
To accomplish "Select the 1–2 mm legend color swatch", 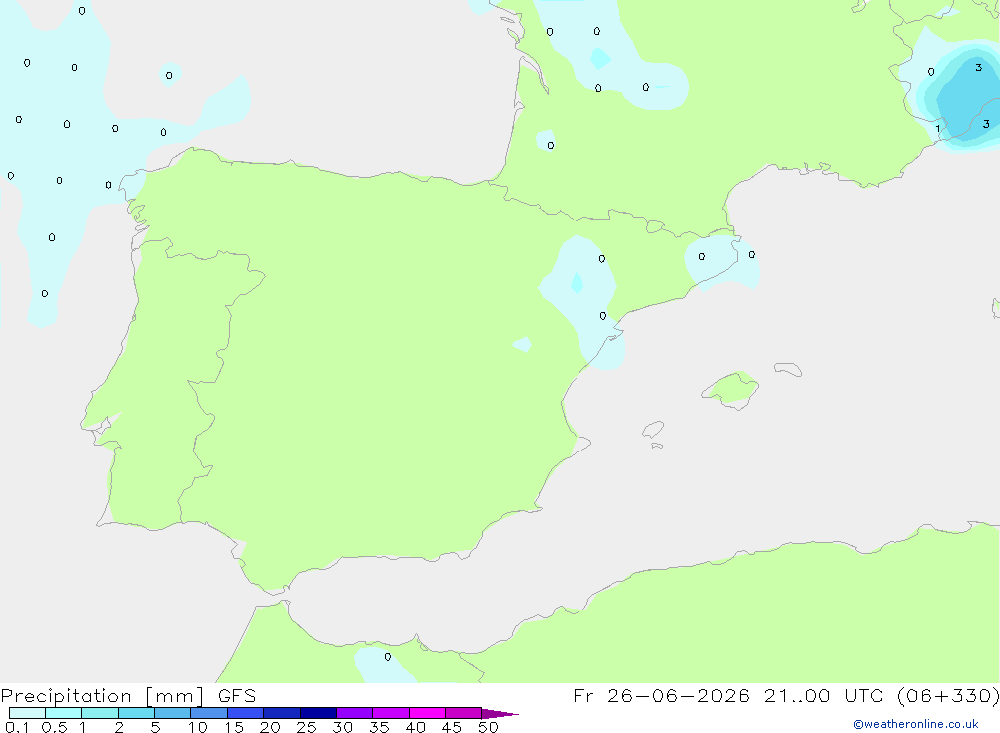I will [x=100, y=713].
